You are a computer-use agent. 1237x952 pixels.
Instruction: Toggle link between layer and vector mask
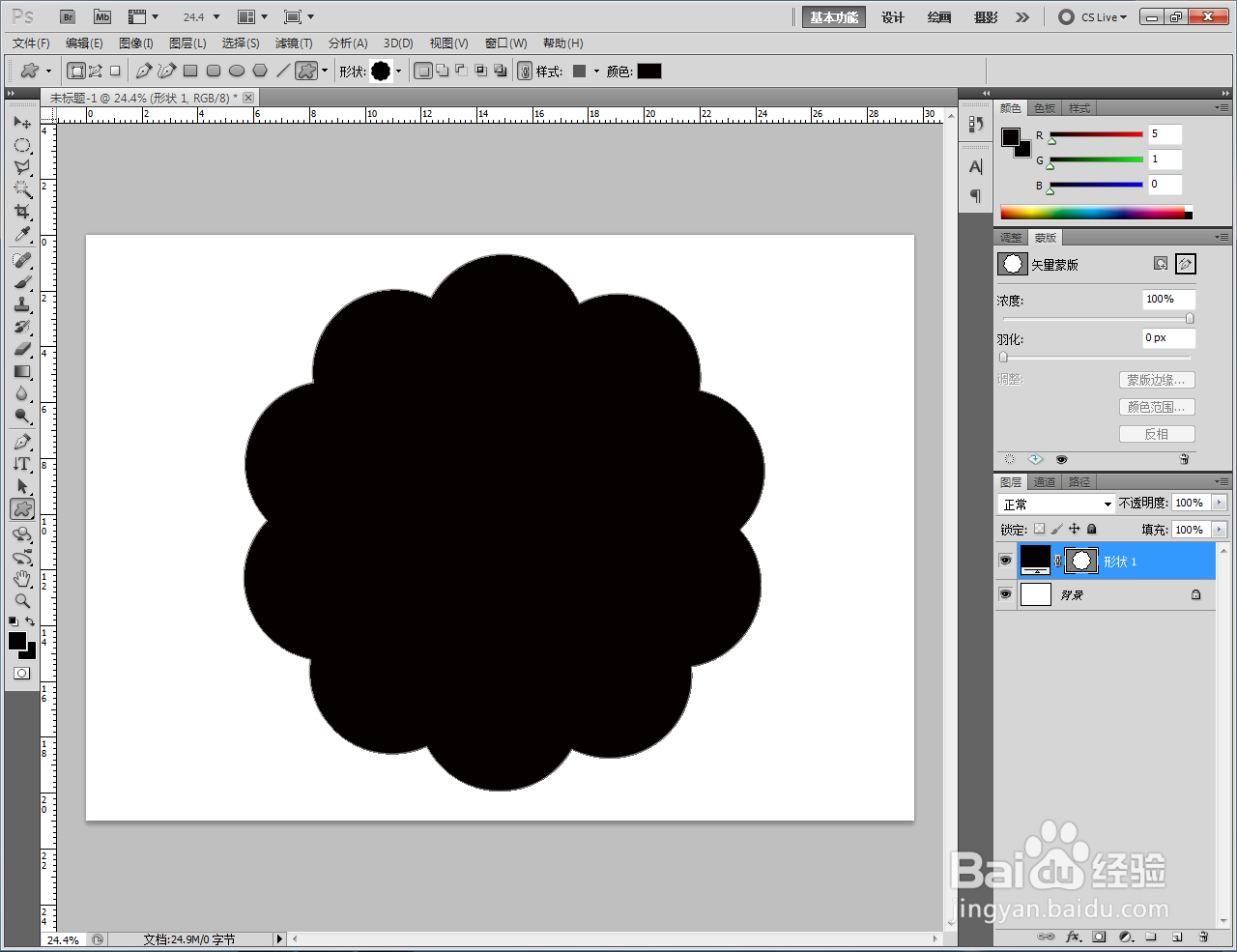pyautogui.click(x=1057, y=561)
